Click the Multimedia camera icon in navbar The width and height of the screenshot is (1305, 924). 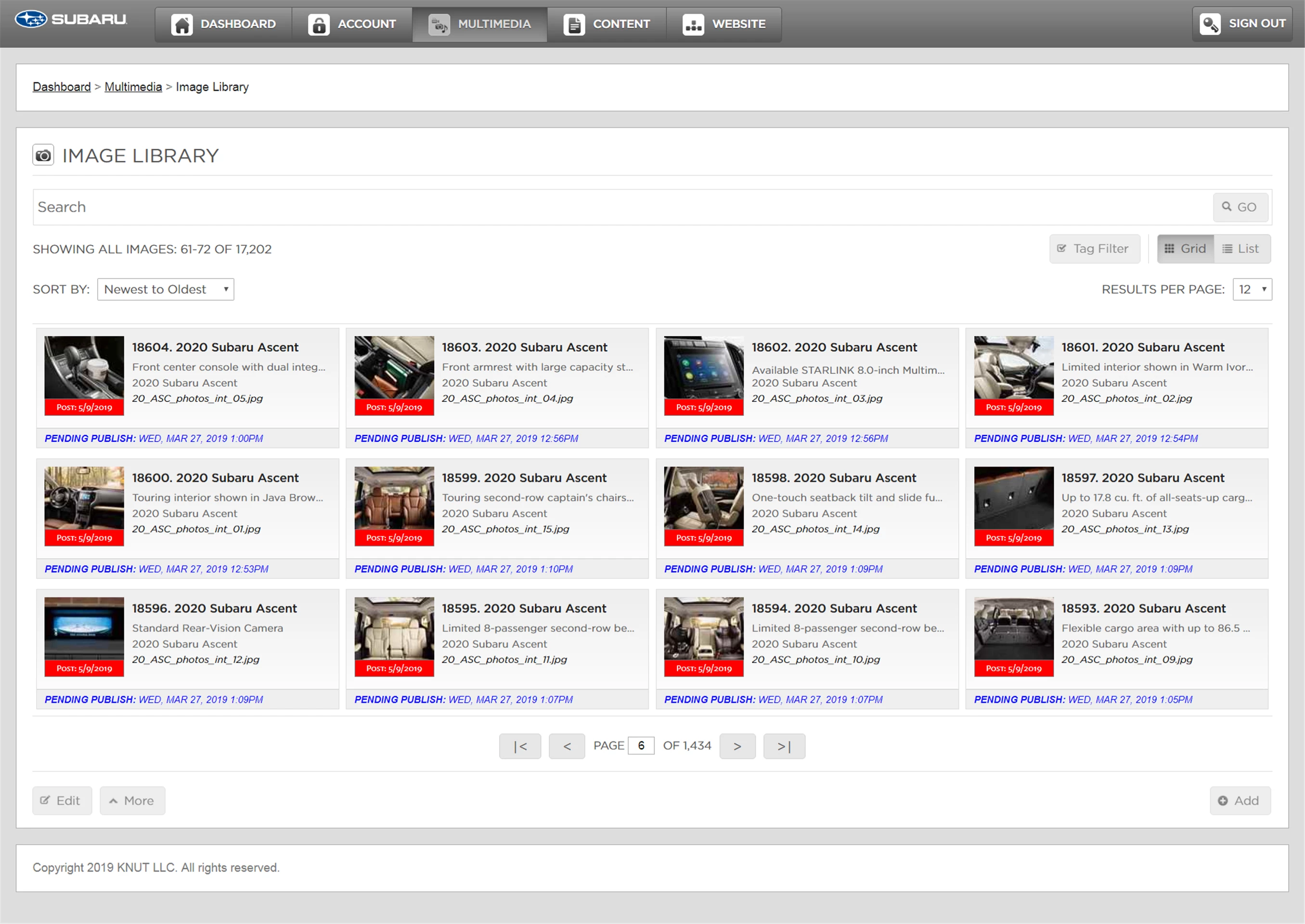pyautogui.click(x=439, y=25)
